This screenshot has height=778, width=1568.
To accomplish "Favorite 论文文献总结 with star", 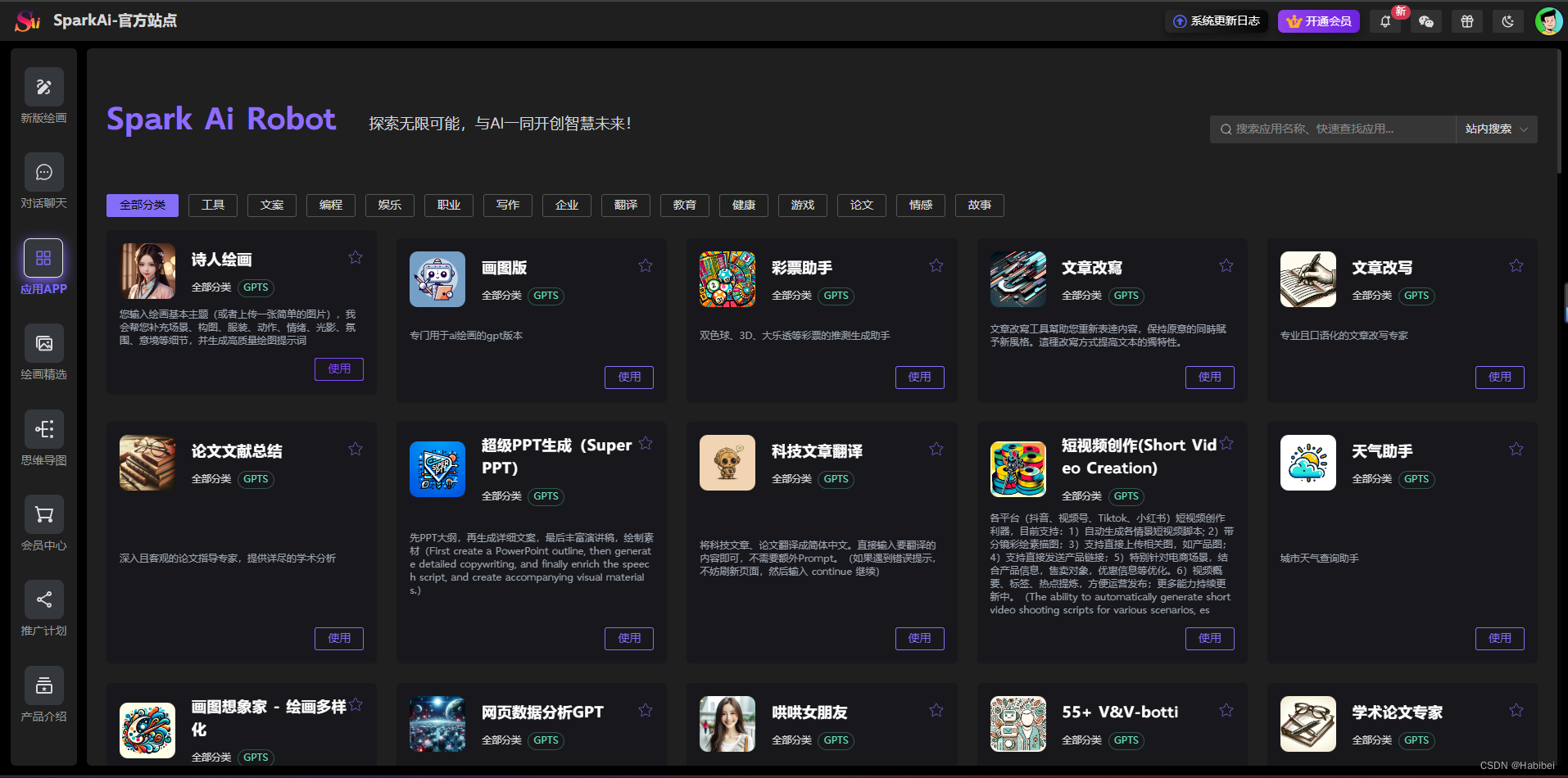I will pos(356,449).
